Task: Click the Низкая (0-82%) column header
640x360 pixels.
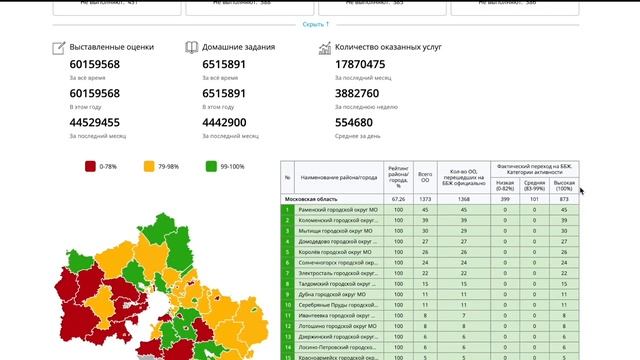Action: tap(505, 186)
